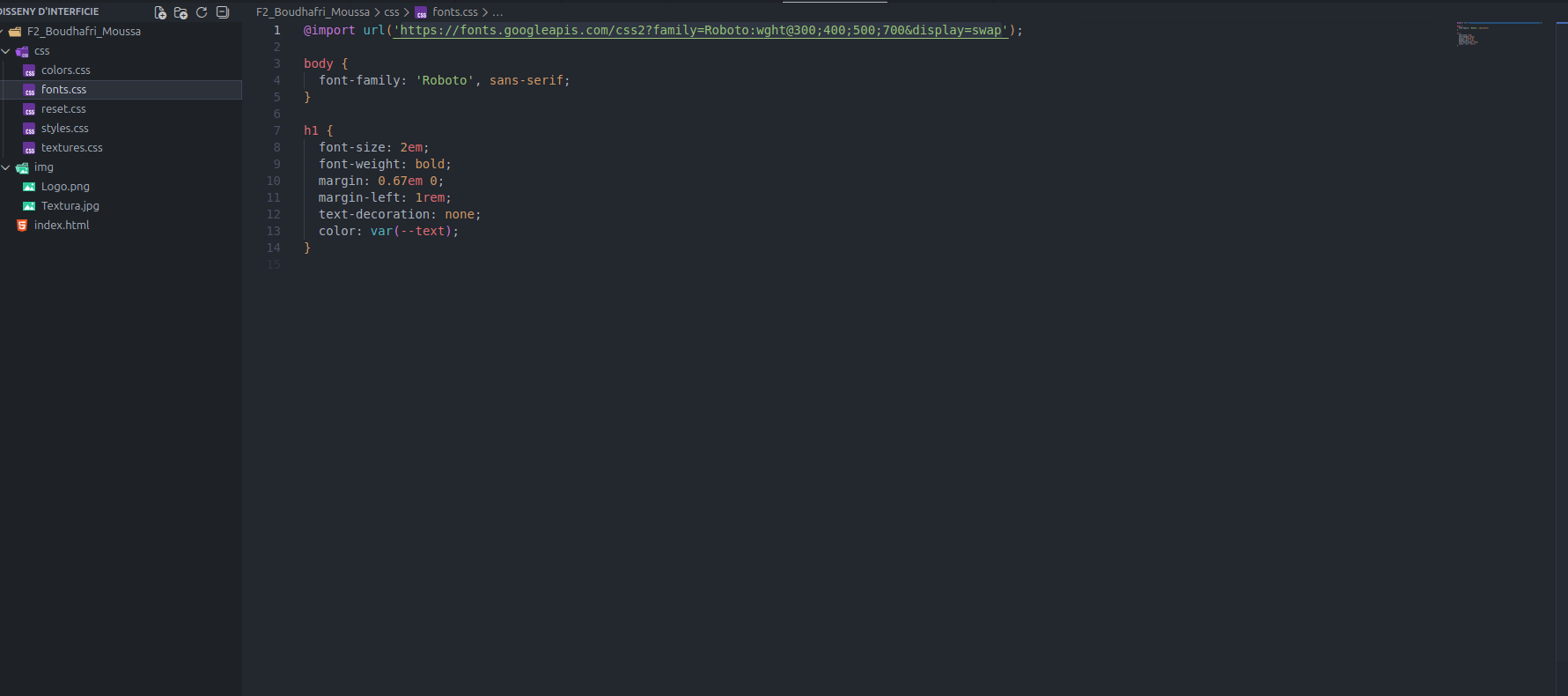The height and width of the screenshot is (696, 1568).
Task: Collapse the F2_Boudhafri_Moussa root folder
Action: point(2,32)
